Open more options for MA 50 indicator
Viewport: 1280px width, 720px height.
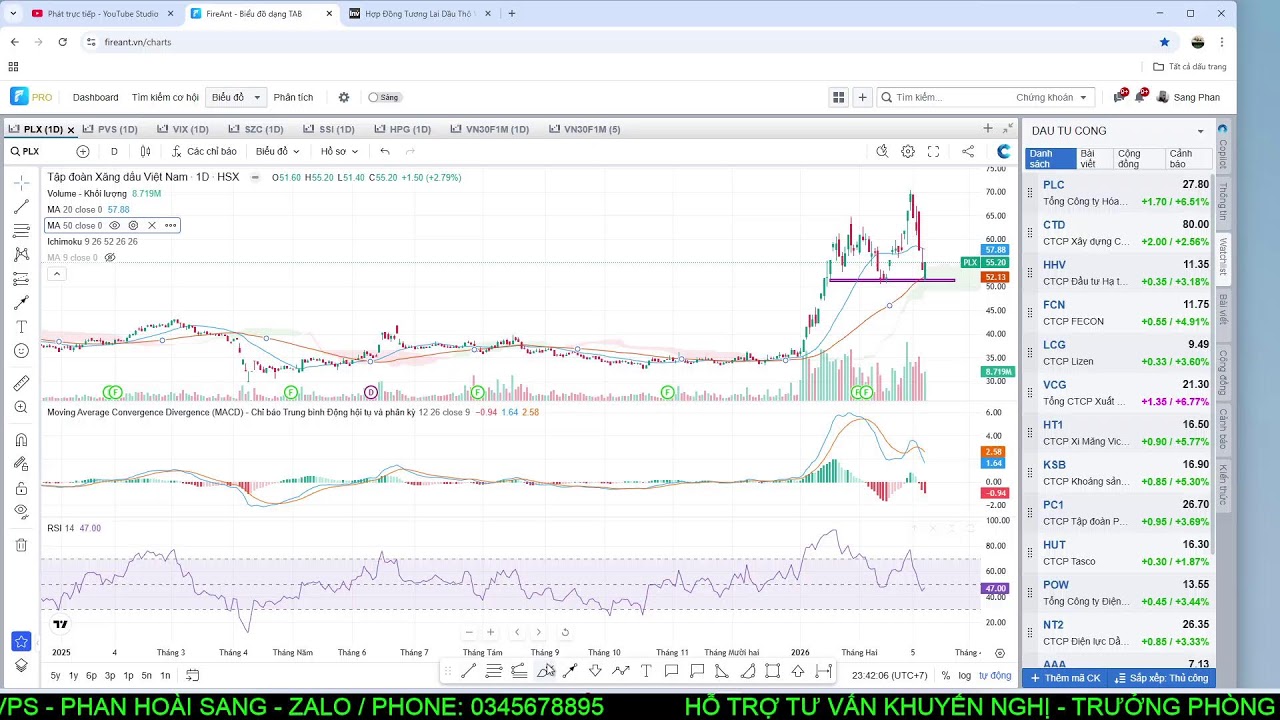171,225
